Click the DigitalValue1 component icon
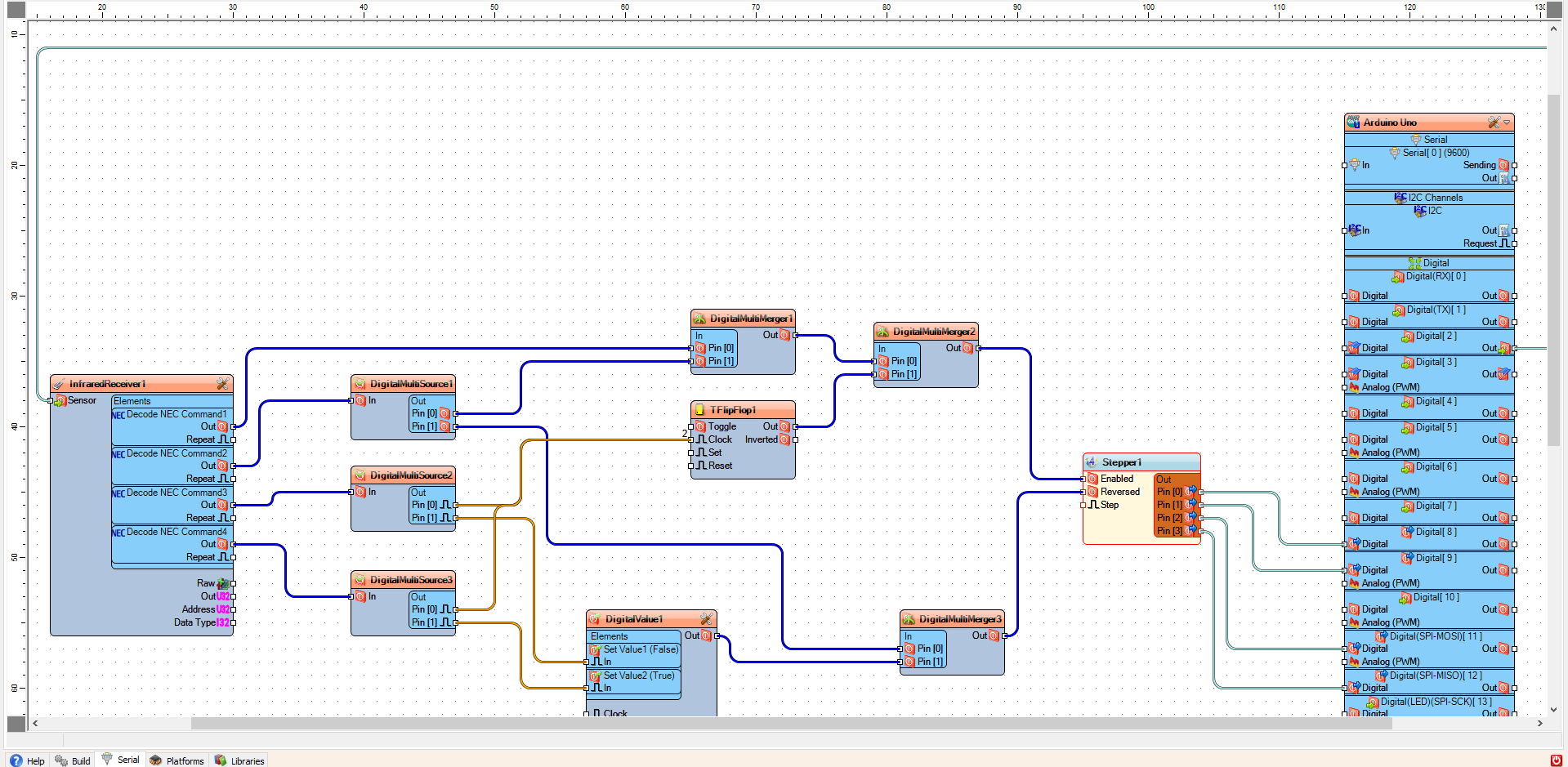 [595, 619]
